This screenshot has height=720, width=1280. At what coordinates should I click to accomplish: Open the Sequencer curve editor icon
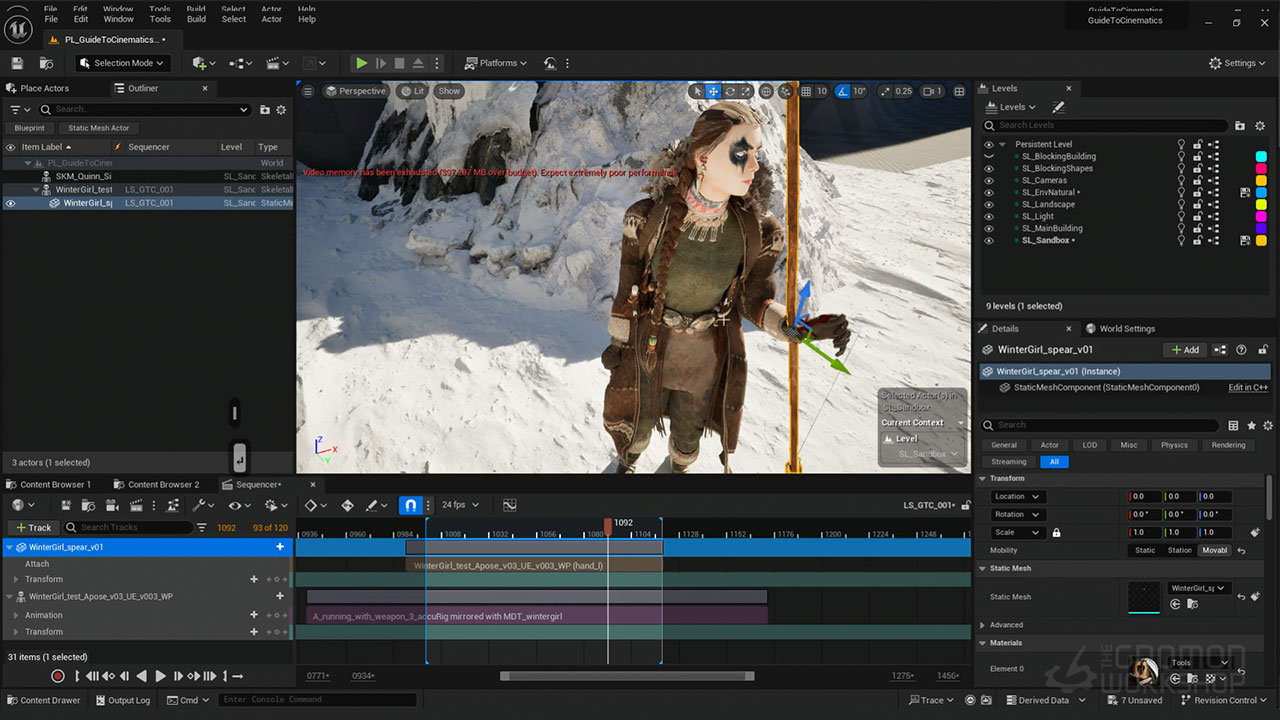pos(509,505)
